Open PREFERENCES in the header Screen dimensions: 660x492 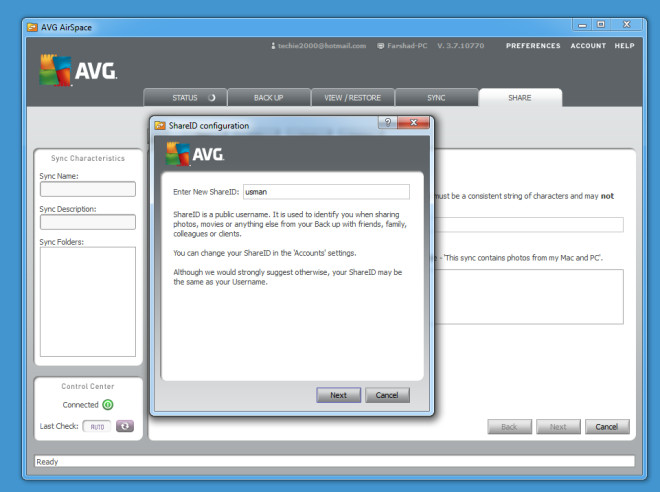point(533,45)
